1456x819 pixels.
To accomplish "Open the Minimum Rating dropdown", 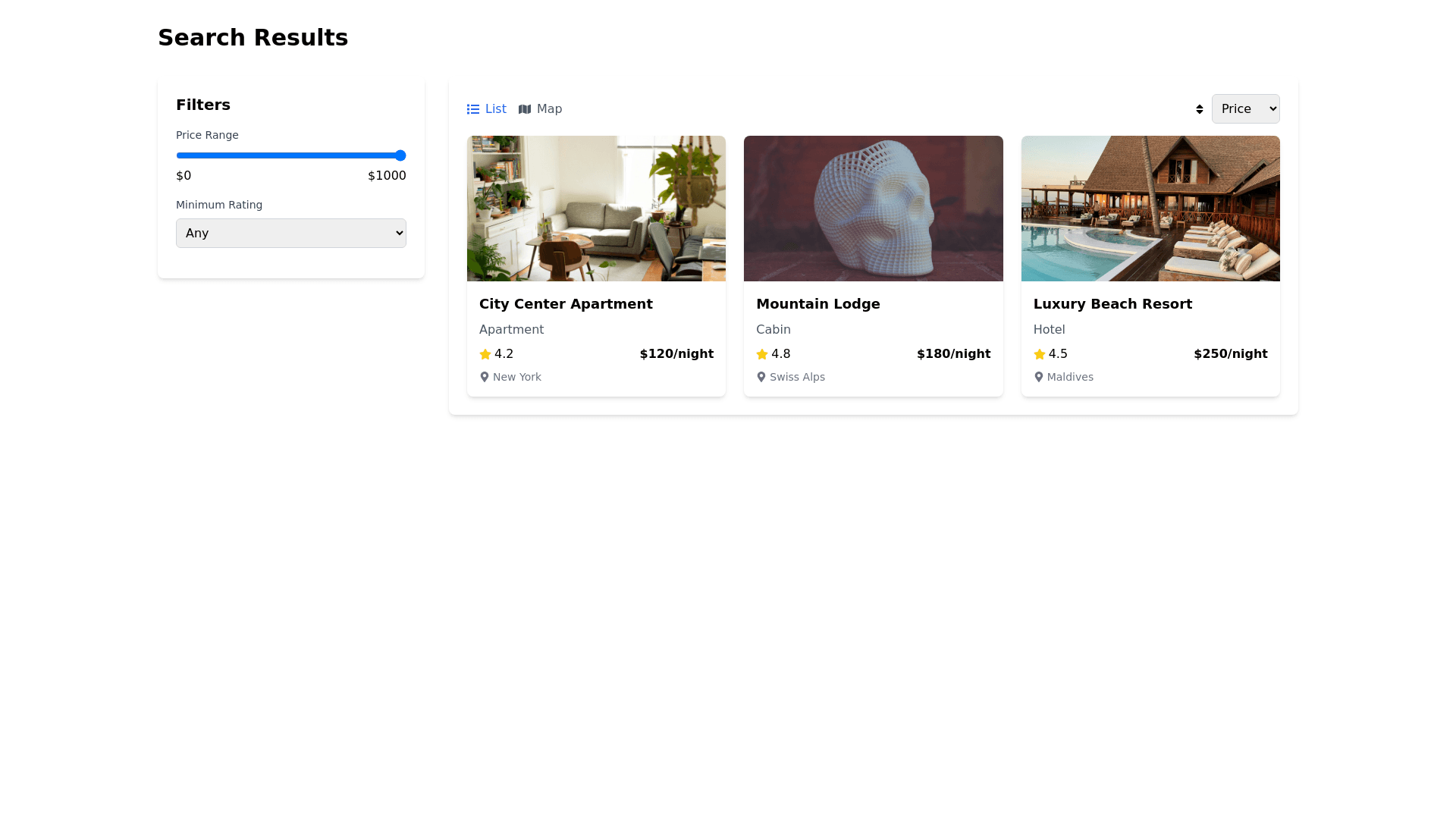I will pos(291,233).
